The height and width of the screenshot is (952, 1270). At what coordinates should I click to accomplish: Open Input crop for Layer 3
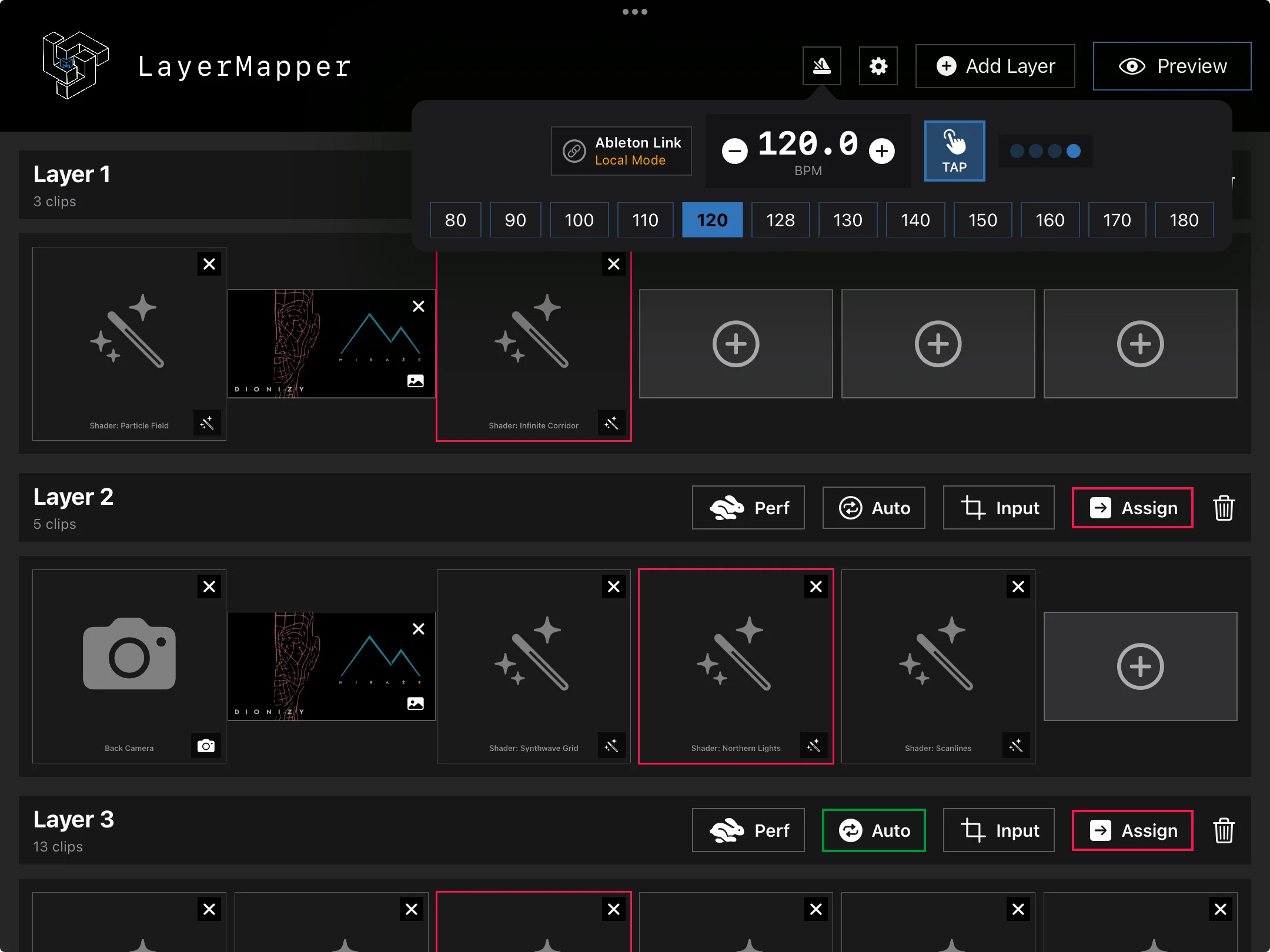pyautogui.click(x=998, y=830)
